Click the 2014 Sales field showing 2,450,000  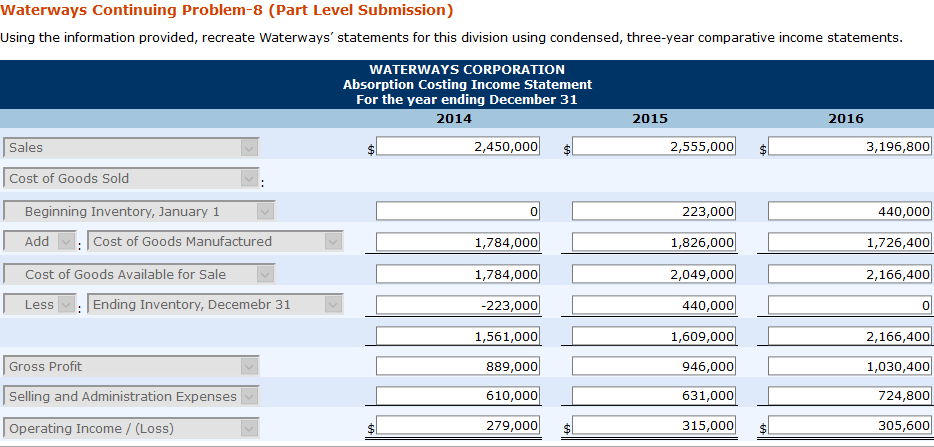click(457, 147)
